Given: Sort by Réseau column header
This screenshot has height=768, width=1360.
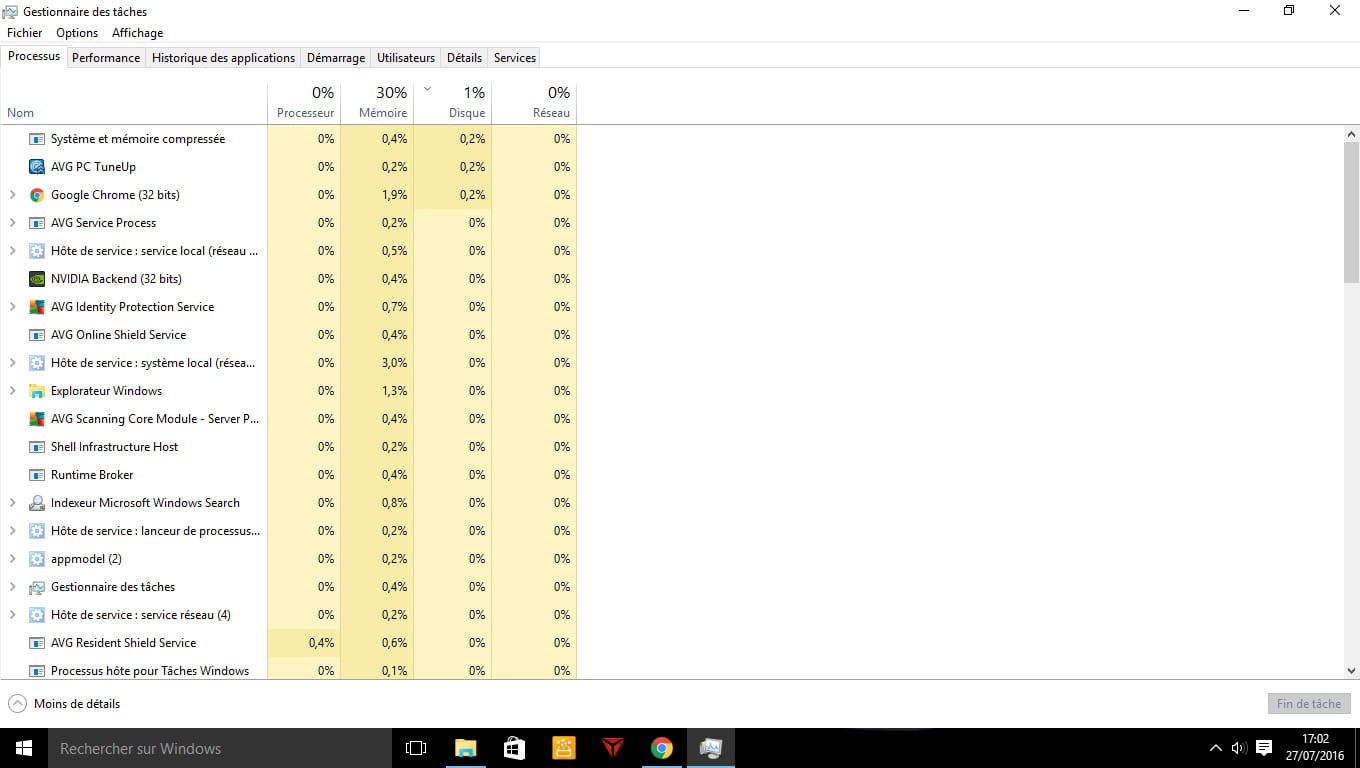Looking at the screenshot, I should pos(534,102).
